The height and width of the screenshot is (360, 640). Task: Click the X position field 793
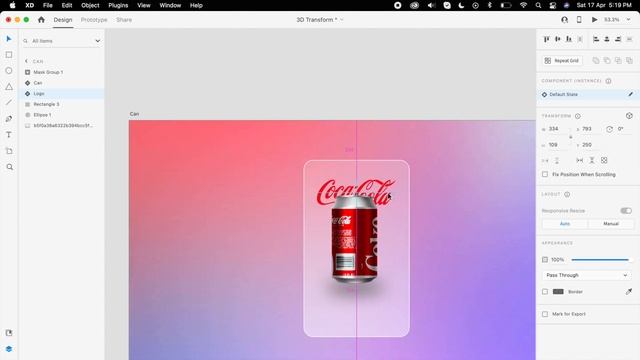(590, 129)
